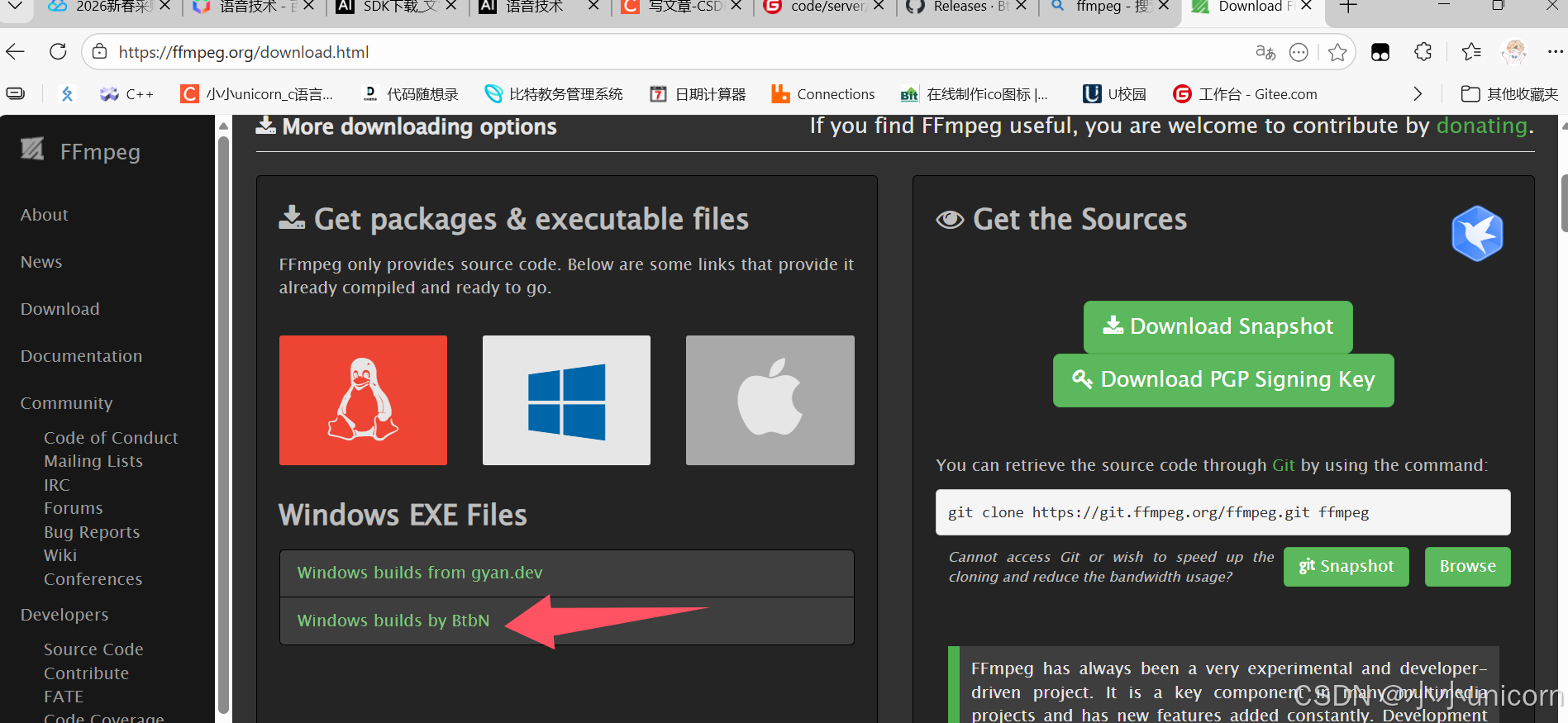Click Windows builds from gyan.dev
This screenshot has width=1568, height=723.
point(420,573)
